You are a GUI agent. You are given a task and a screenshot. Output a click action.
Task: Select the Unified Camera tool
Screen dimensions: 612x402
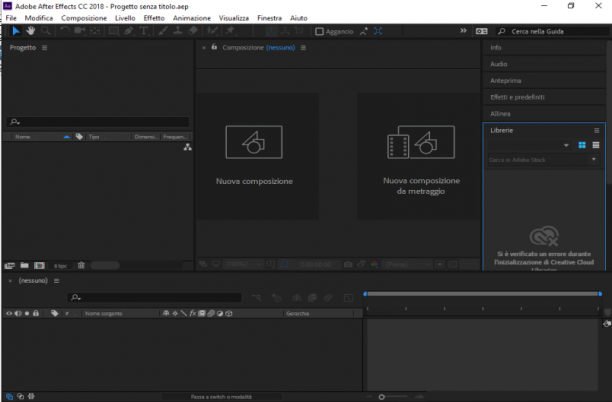click(80, 31)
